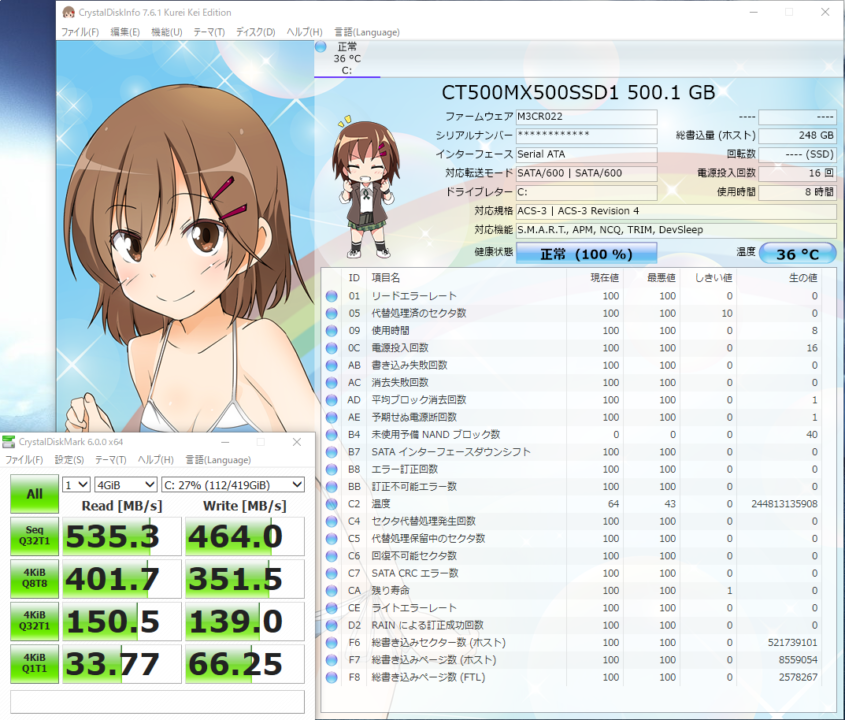Image resolution: width=845 pixels, height=720 pixels.
Task: Start the 4KiB Q32T1 benchmark
Action: [34, 621]
